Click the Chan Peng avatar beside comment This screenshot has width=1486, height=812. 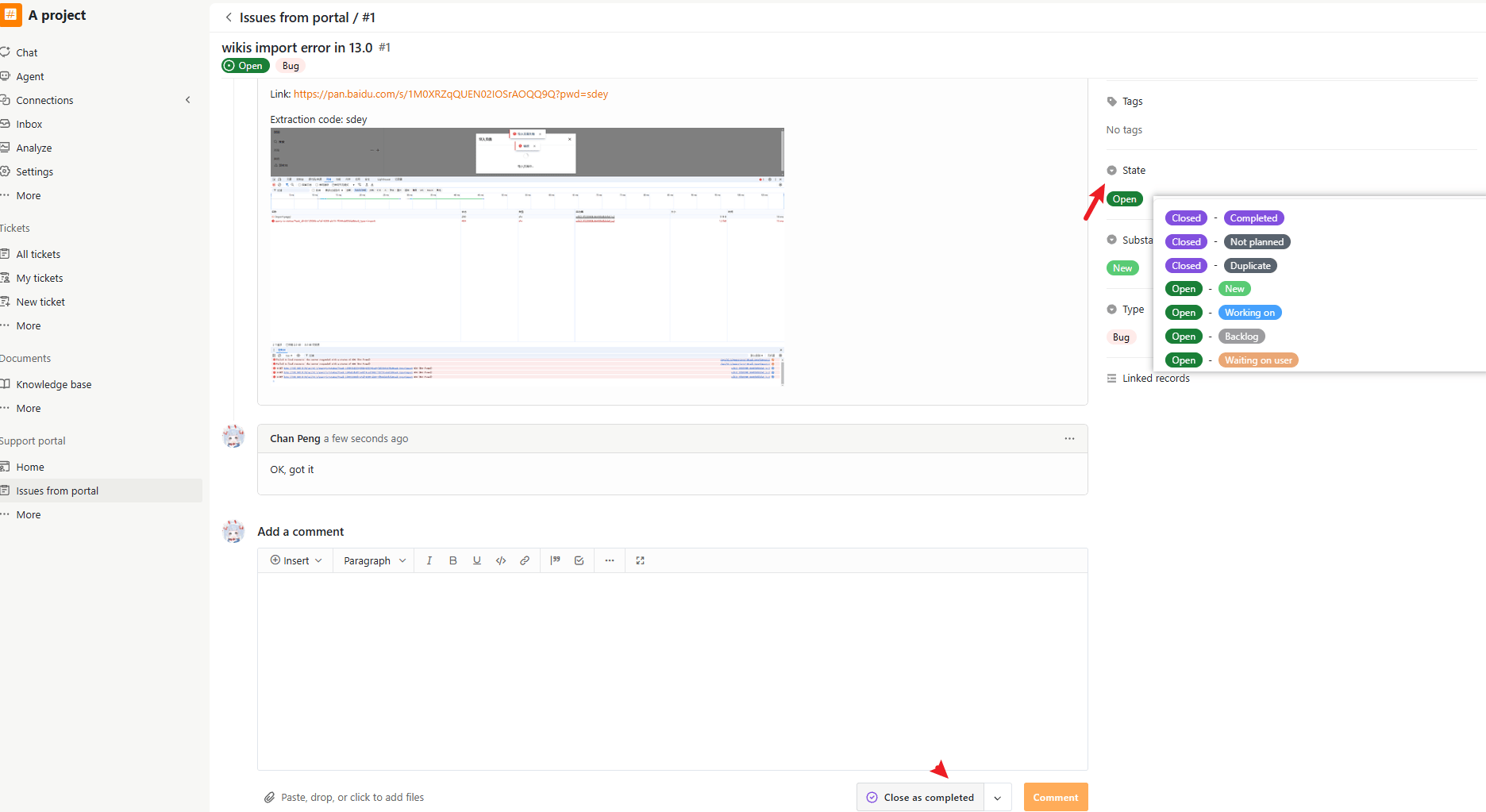click(233, 436)
